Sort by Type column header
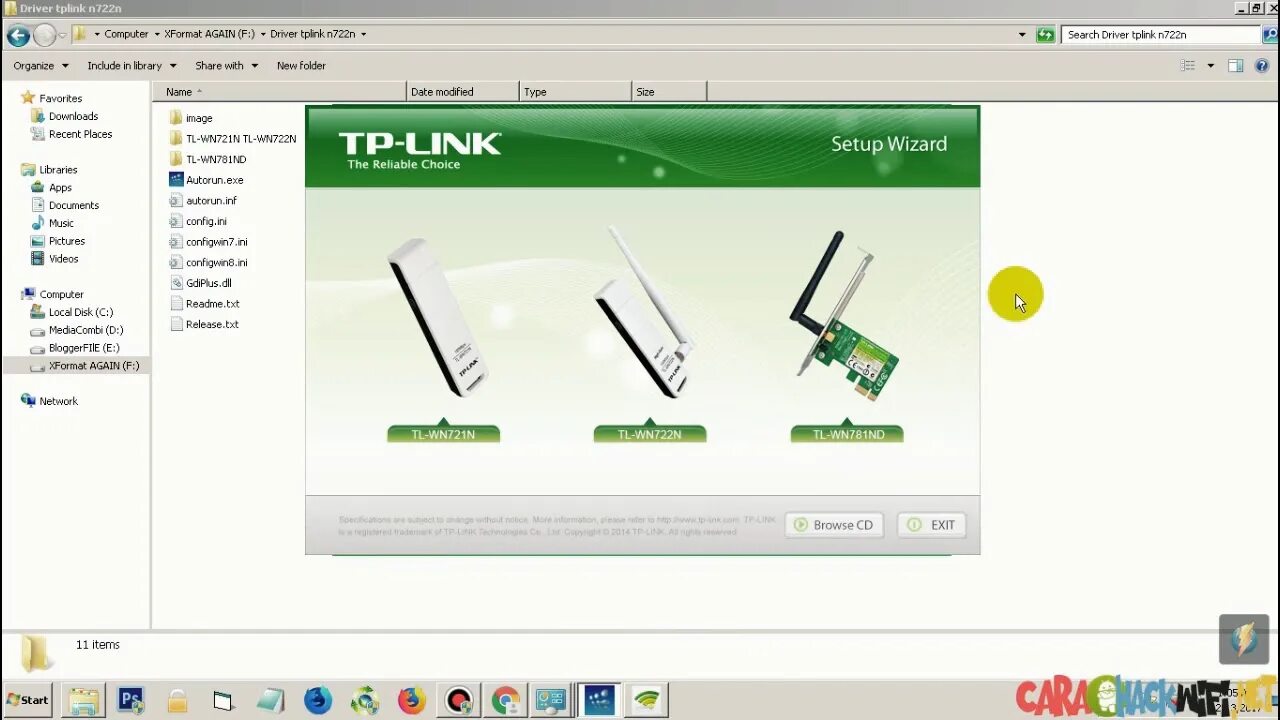This screenshot has height=720, width=1280. pyautogui.click(x=576, y=92)
